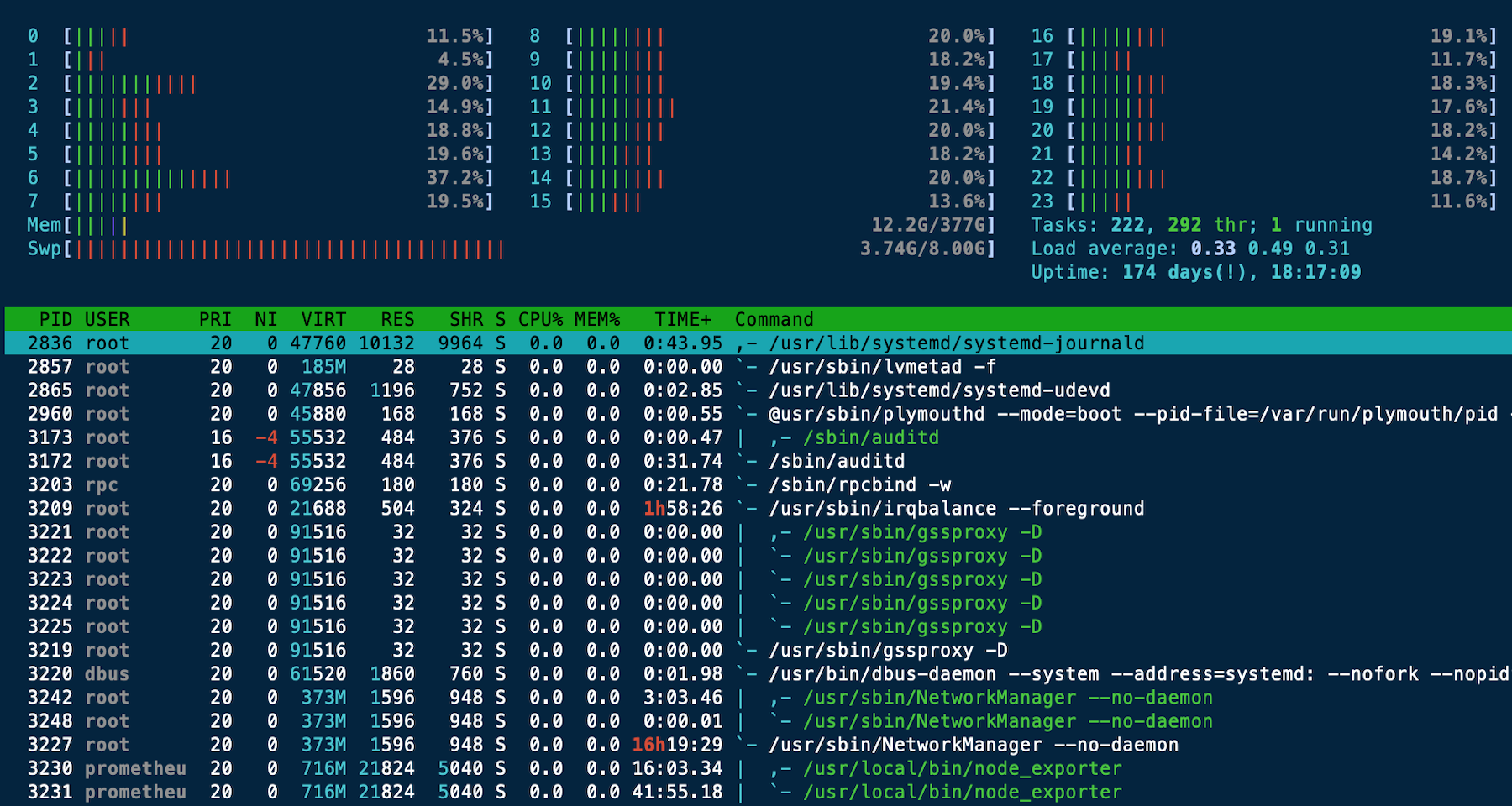Image resolution: width=1512 pixels, height=806 pixels.
Task: Select the dbus-daemon --system process row
Action: point(758,673)
